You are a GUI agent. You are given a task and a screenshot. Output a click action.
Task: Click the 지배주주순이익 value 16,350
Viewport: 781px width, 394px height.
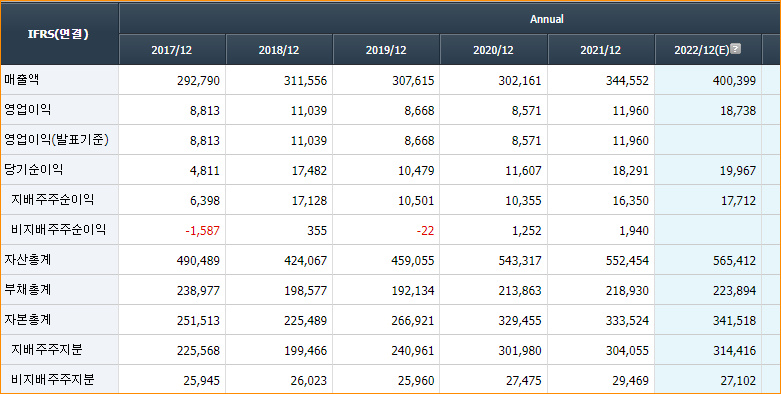(x=631, y=201)
